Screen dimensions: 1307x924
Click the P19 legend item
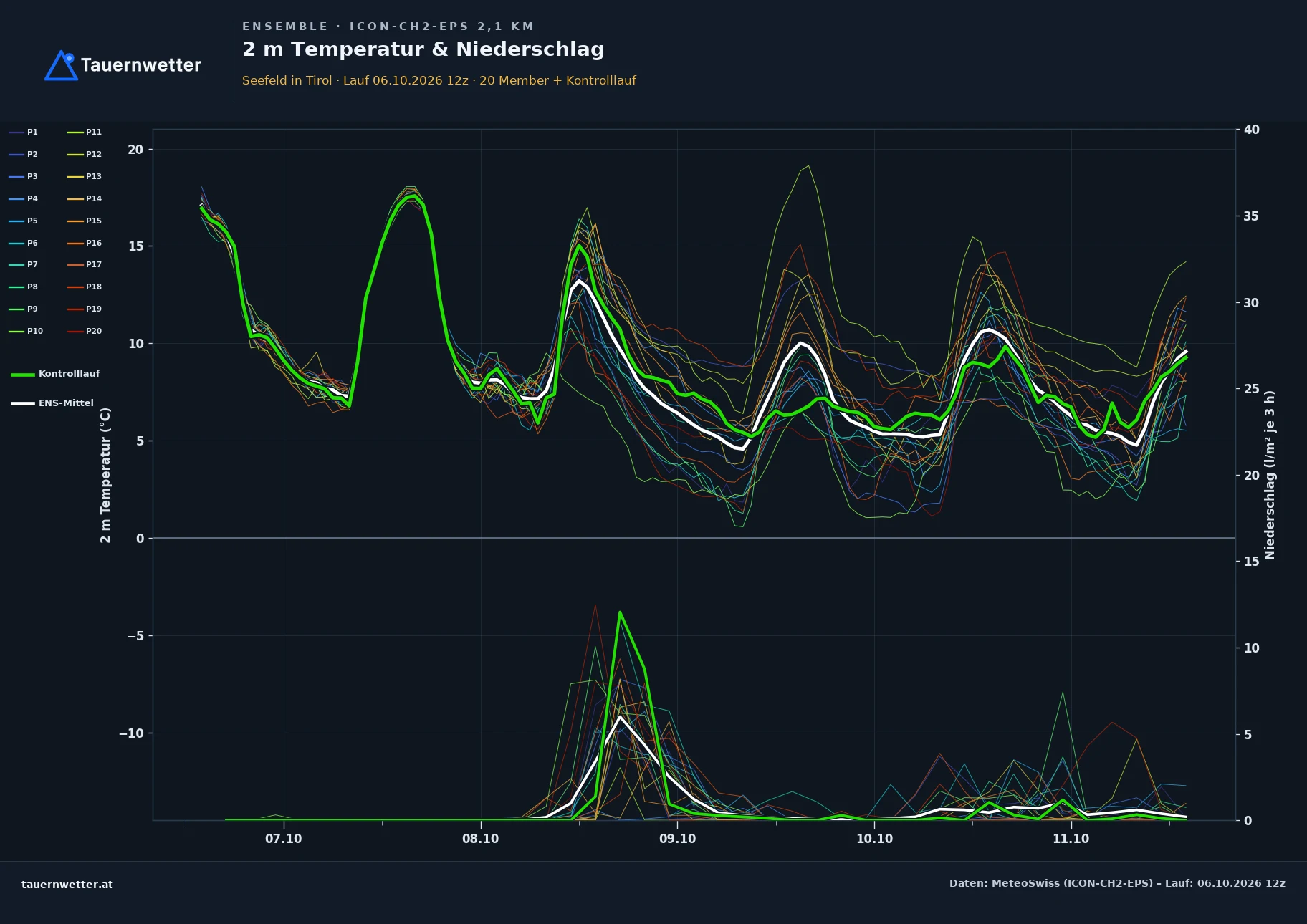(85, 309)
